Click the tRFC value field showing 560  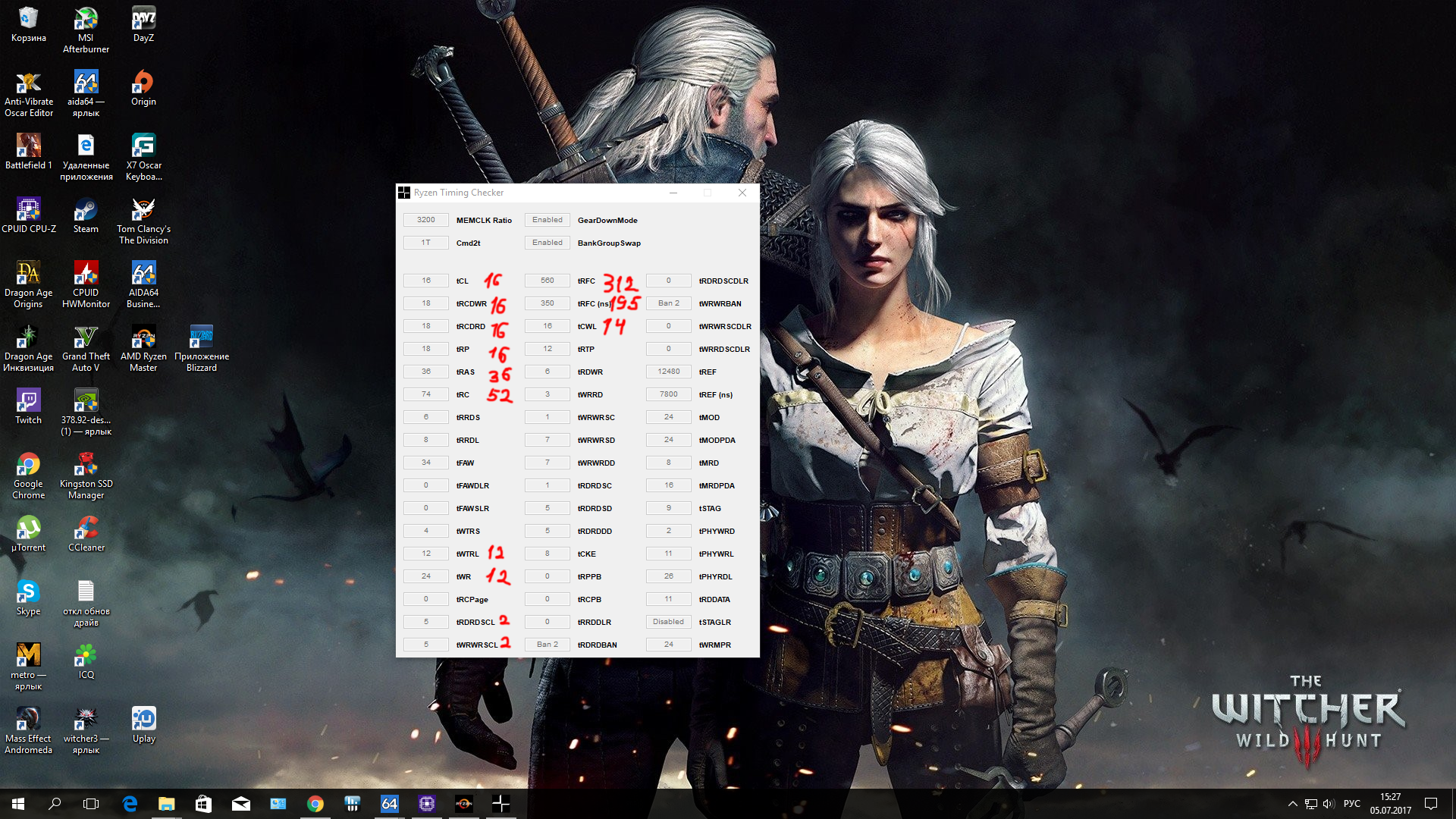point(547,281)
